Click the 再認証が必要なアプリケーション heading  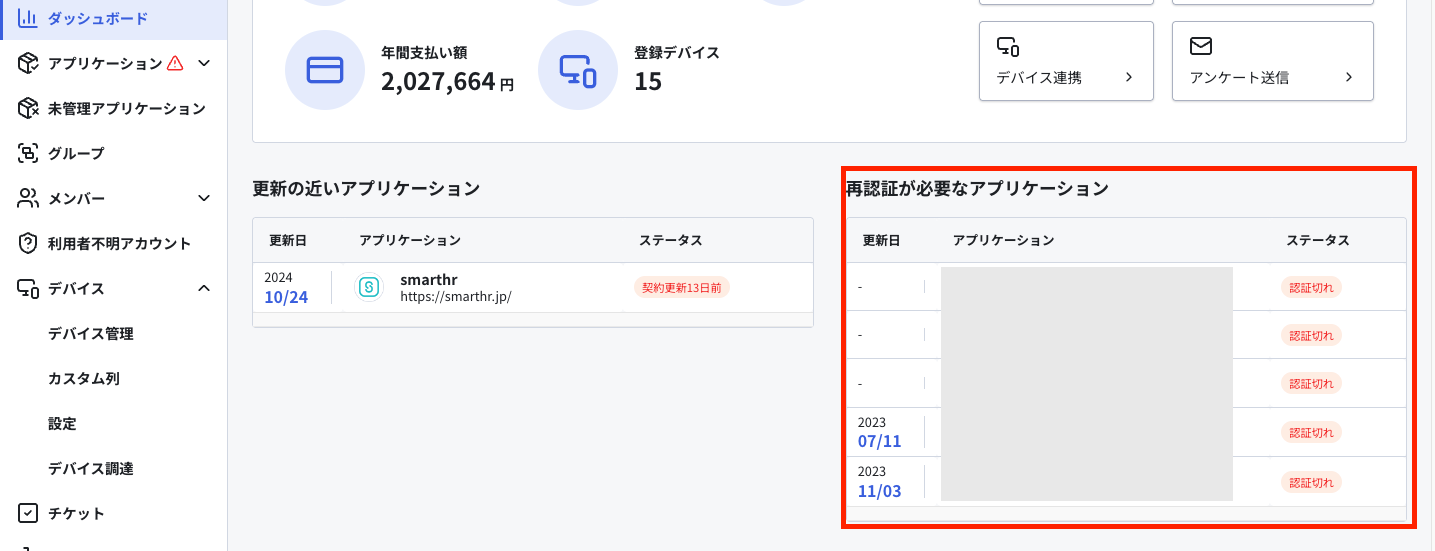click(x=977, y=188)
